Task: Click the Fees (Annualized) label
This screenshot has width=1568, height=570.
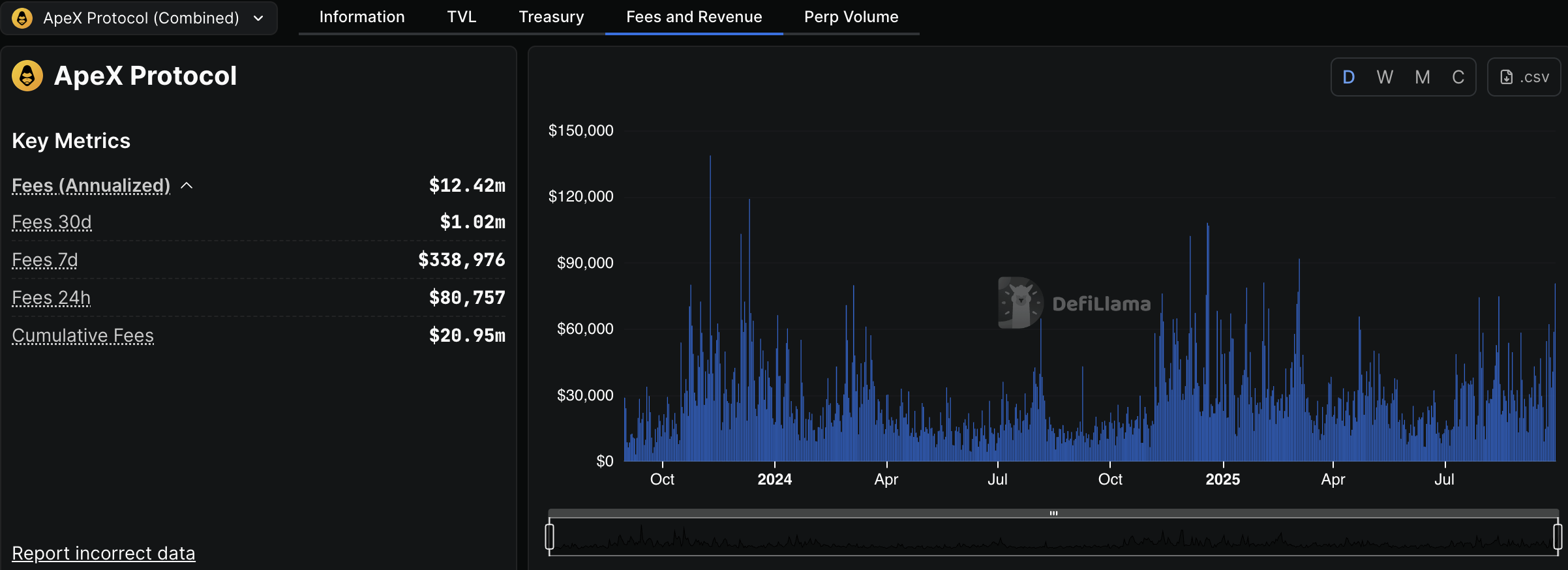Action: (x=91, y=186)
